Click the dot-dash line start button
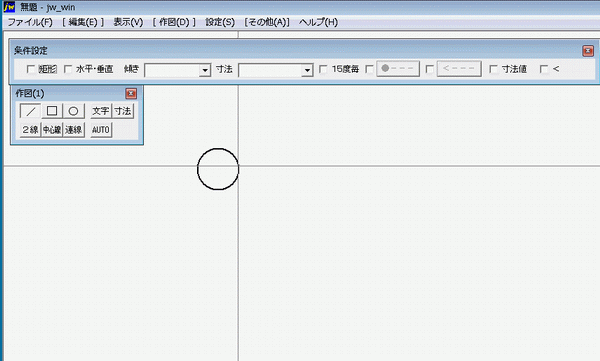This screenshot has width=600, height=361. [398, 69]
